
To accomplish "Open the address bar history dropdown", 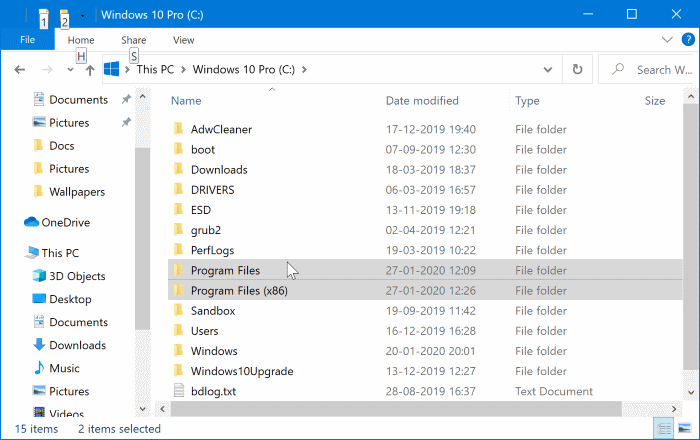I will point(548,70).
